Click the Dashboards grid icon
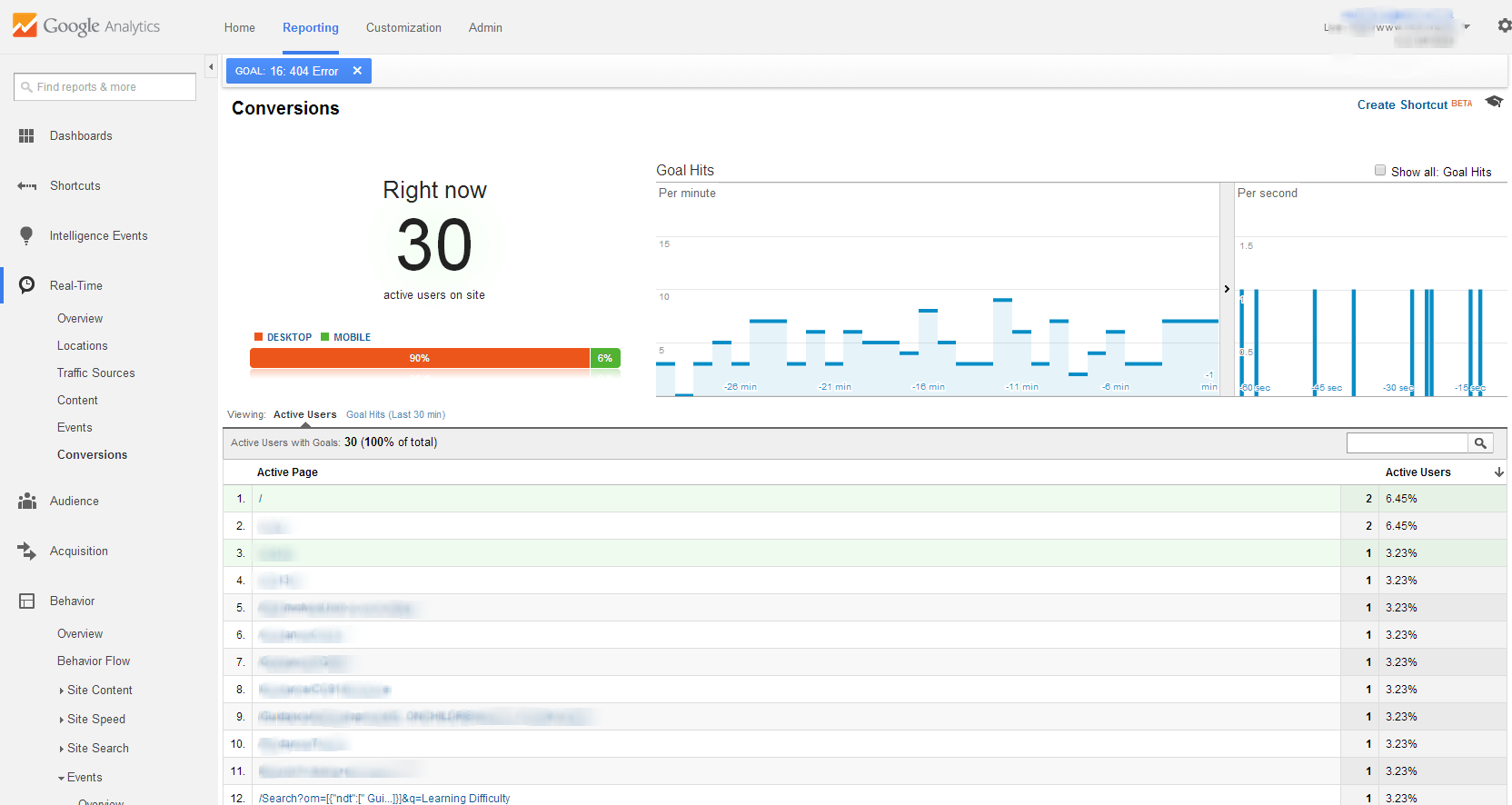Viewport: 1512px width, 805px height. [x=26, y=136]
